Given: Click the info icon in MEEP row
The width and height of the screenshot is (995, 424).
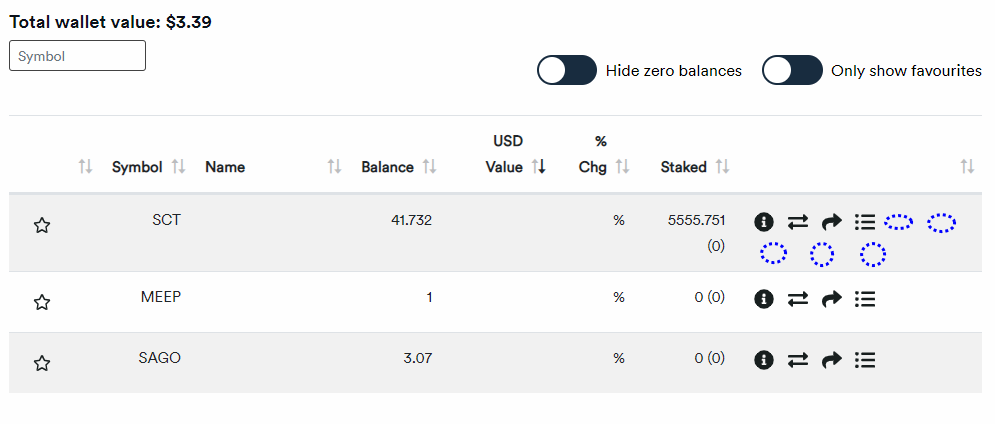Looking at the screenshot, I should [x=764, y=298].
